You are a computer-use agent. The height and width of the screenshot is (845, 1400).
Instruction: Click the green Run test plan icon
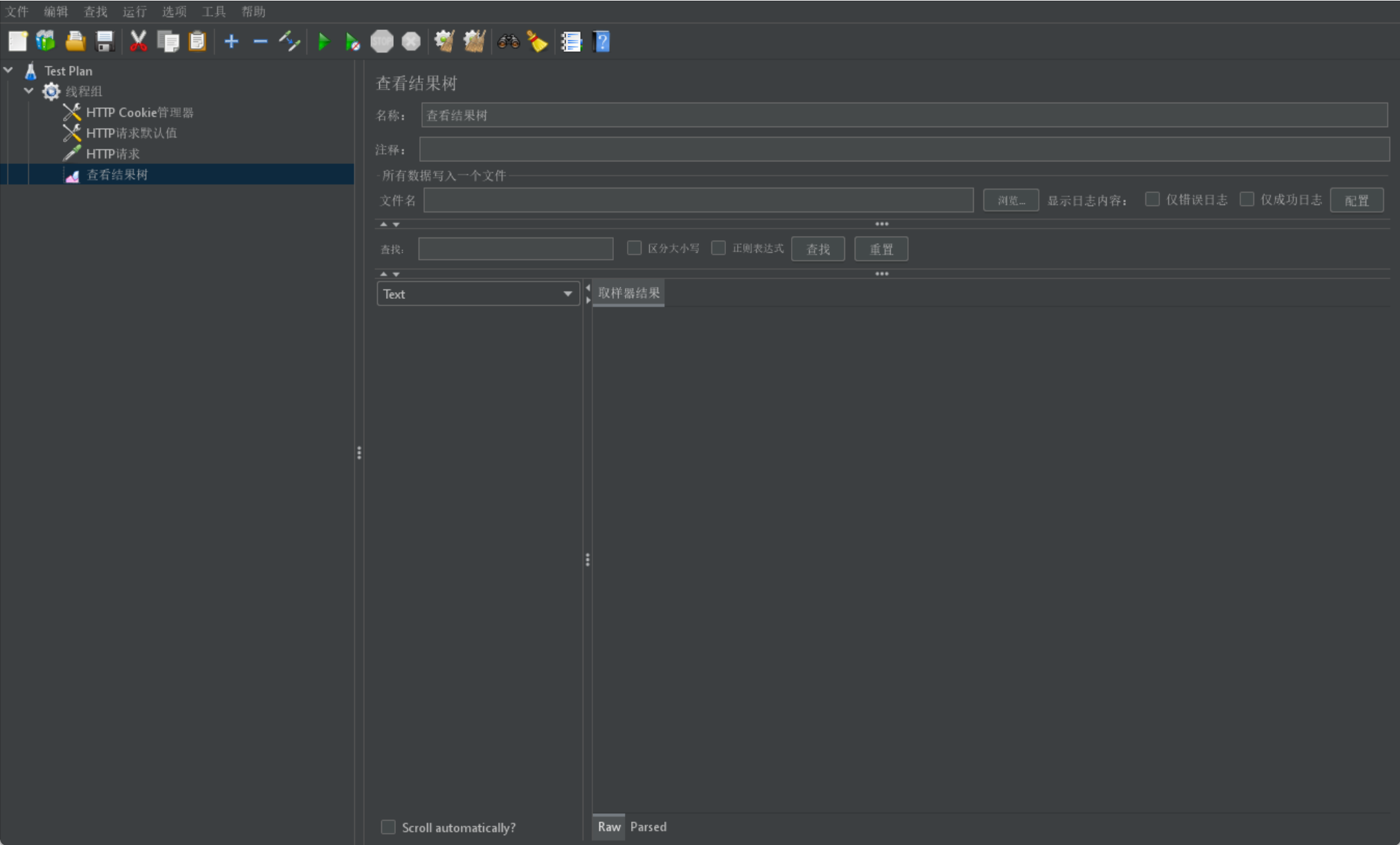coord(323,41)
